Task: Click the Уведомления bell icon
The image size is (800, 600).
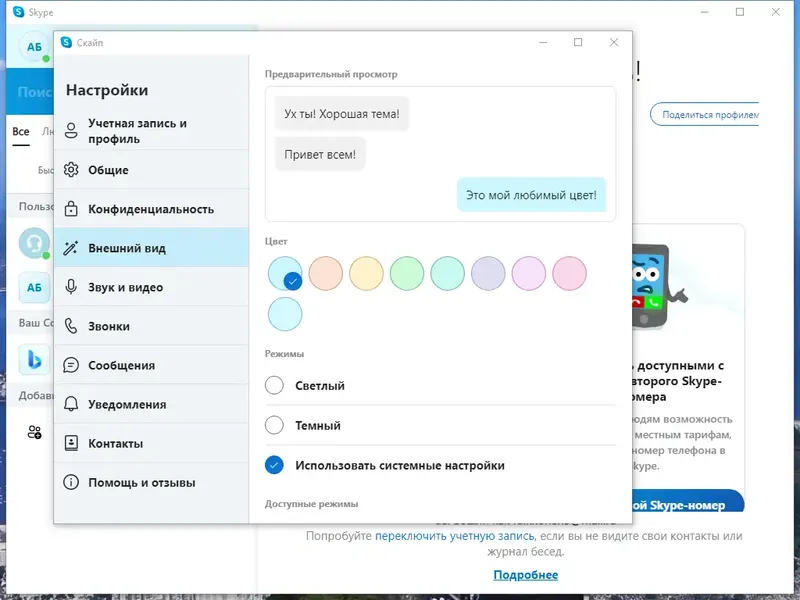Action: (70, 403)
